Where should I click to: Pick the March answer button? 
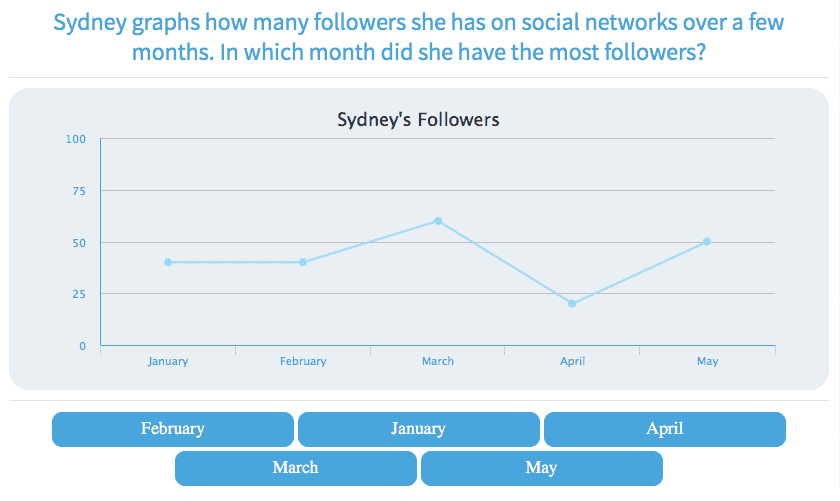[296, 468]
